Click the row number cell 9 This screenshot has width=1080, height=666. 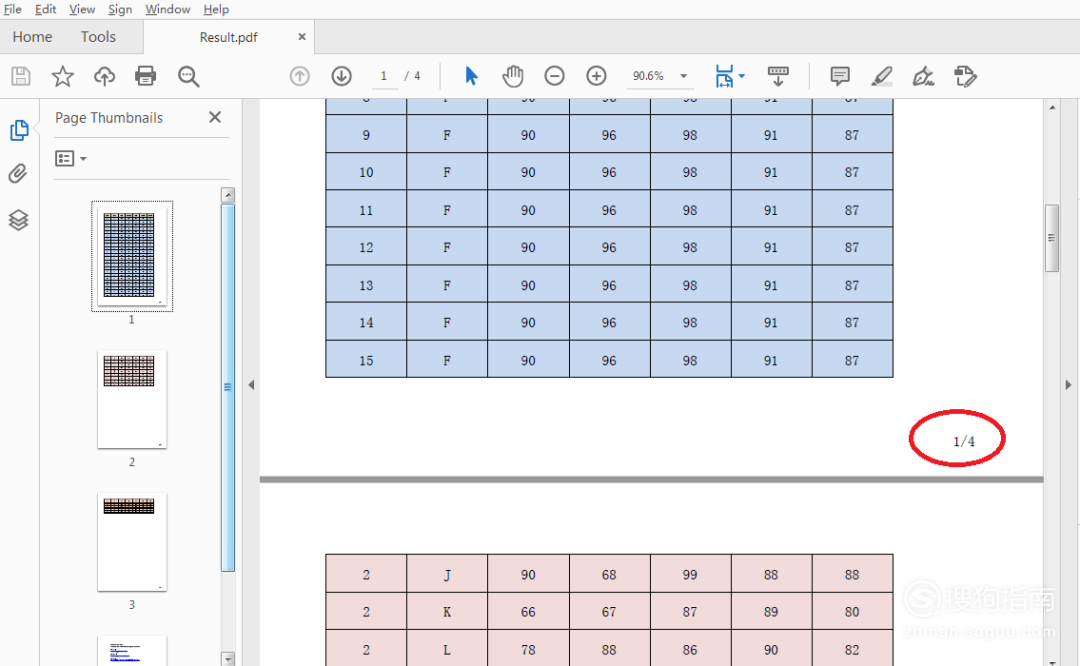366,134
